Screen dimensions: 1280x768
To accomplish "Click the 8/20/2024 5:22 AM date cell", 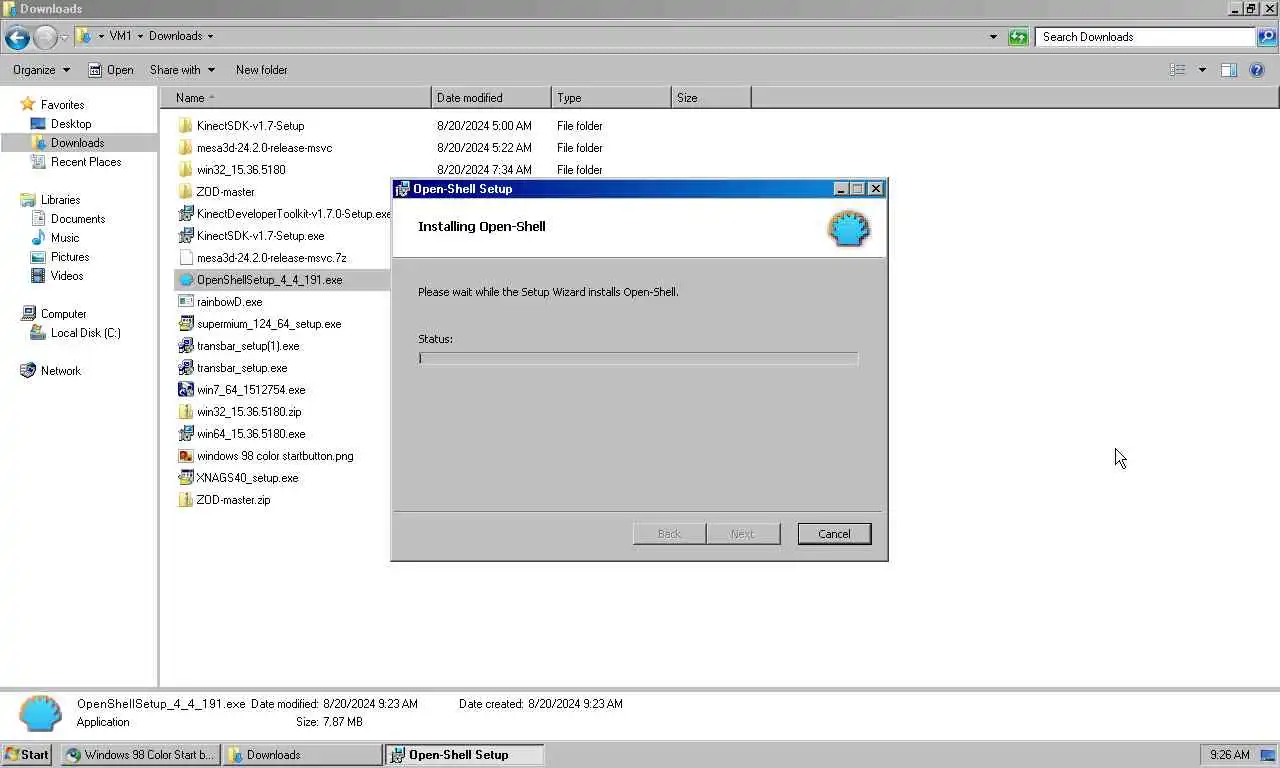I will click(x=484, y=148).
